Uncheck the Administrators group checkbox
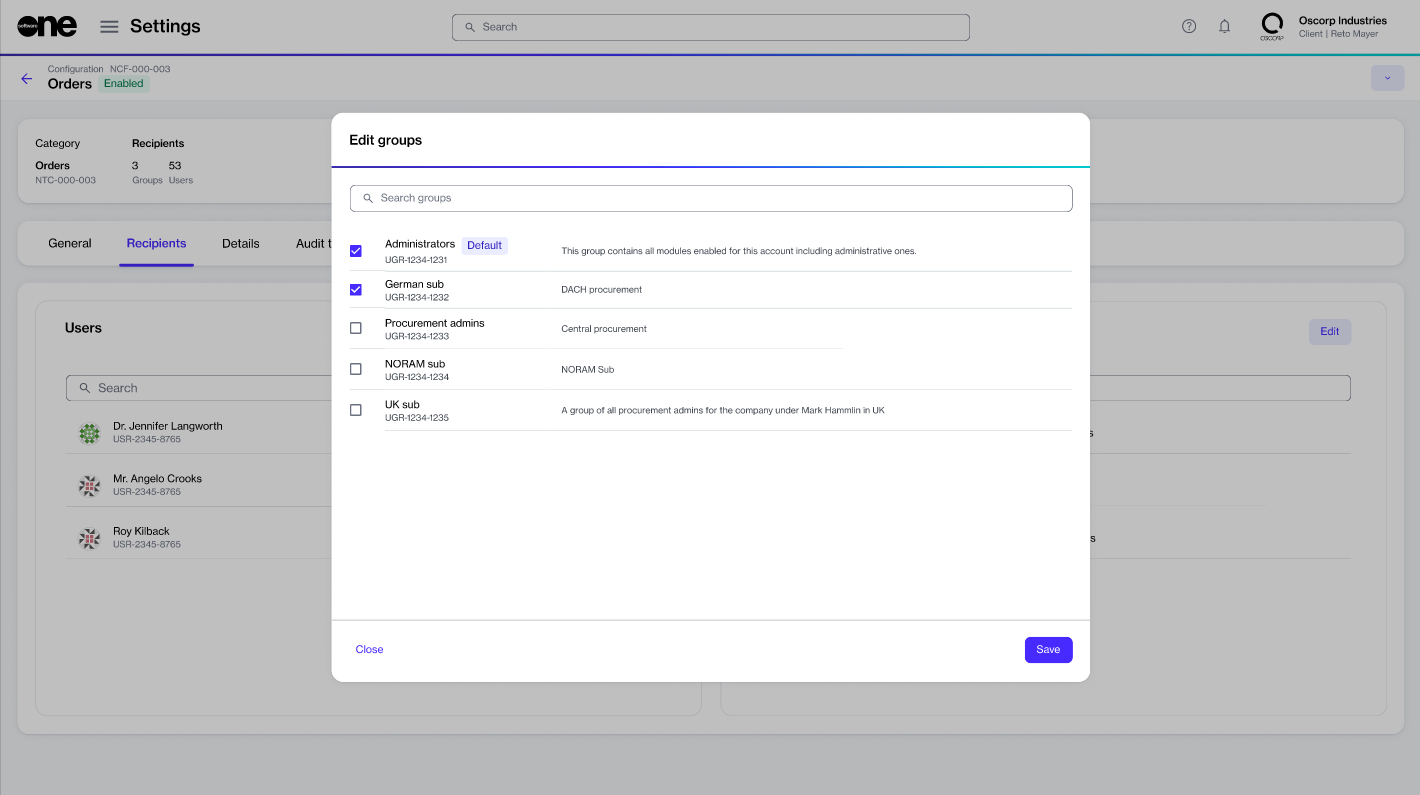1420x795 pixels. coord(356,251)
